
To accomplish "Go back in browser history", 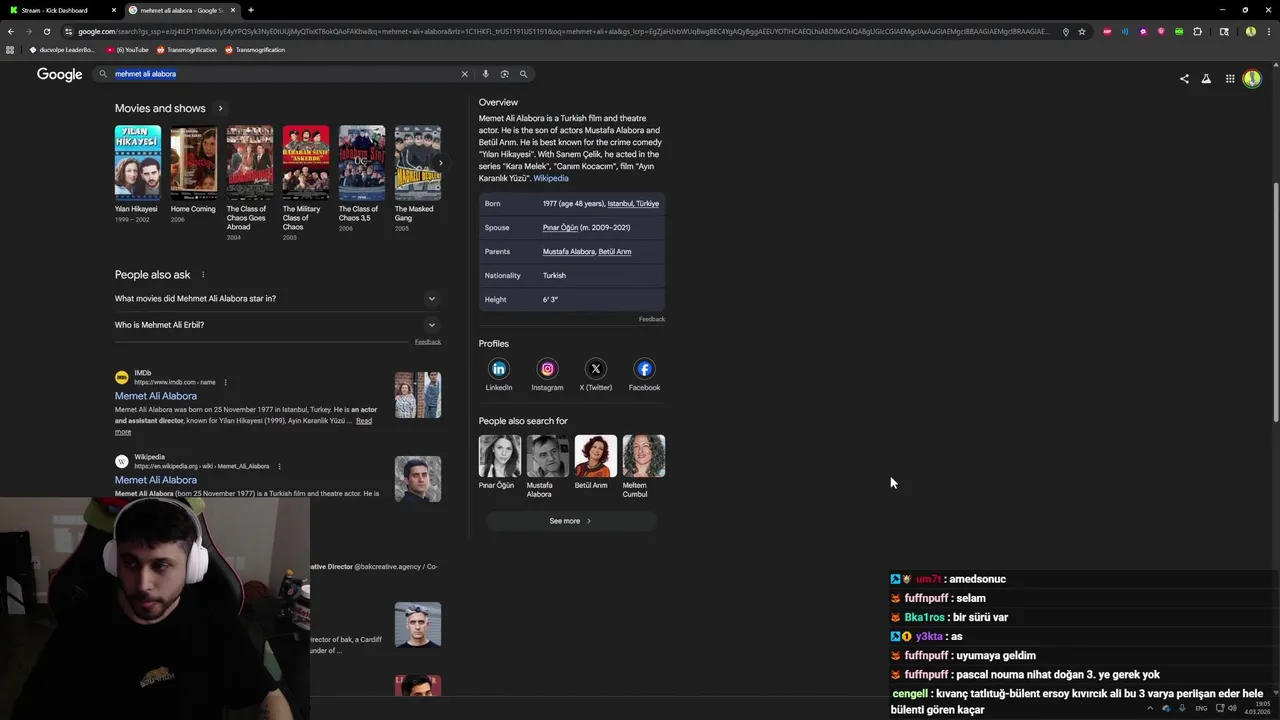I will 10,31.
